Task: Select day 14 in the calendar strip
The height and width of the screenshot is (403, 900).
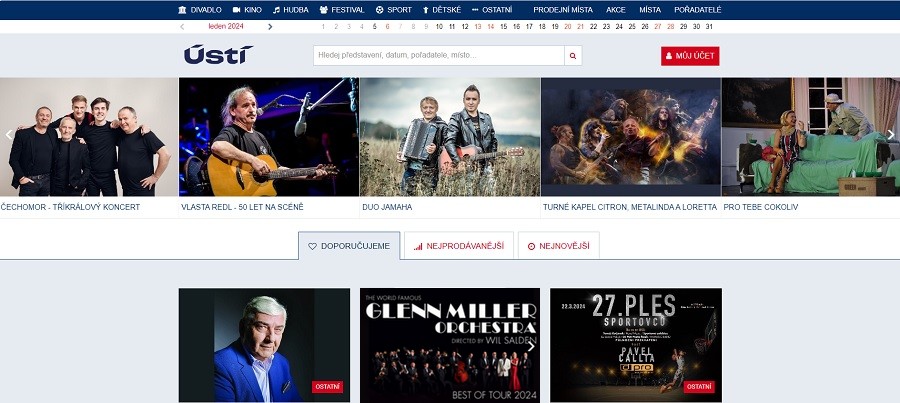Action: [491, 26]
